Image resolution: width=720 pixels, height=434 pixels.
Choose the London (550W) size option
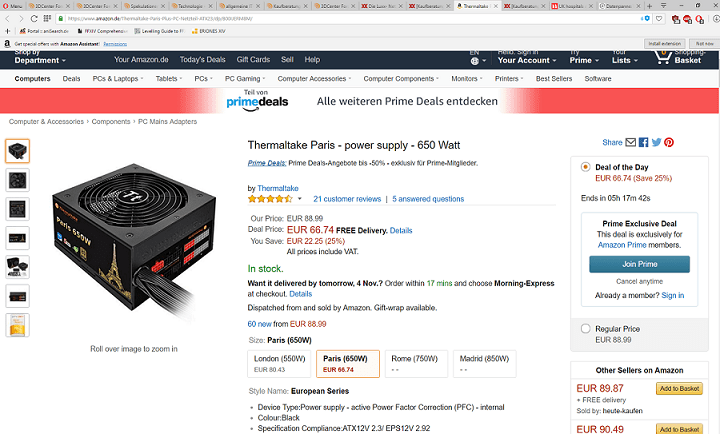[x=279, y=364]
